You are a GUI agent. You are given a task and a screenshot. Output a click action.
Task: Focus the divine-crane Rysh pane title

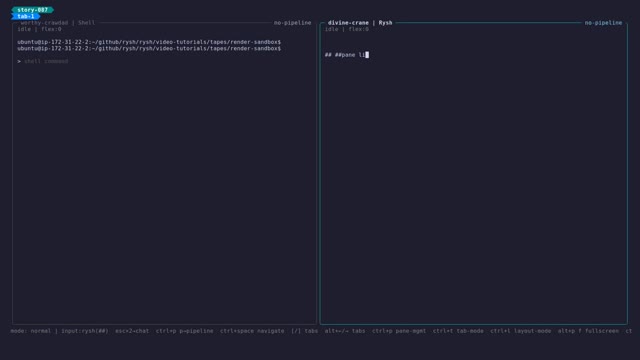click(x=360, y=23)
